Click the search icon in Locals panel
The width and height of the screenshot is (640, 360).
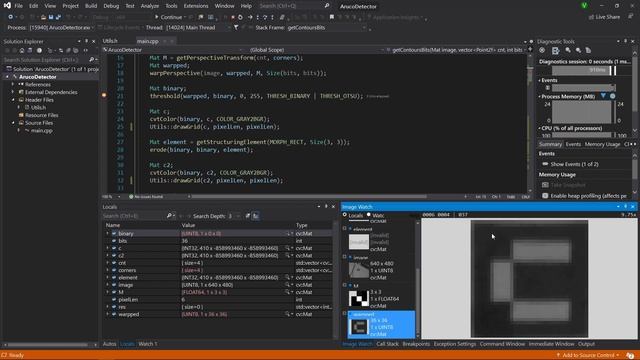click(x=169, y=216)
